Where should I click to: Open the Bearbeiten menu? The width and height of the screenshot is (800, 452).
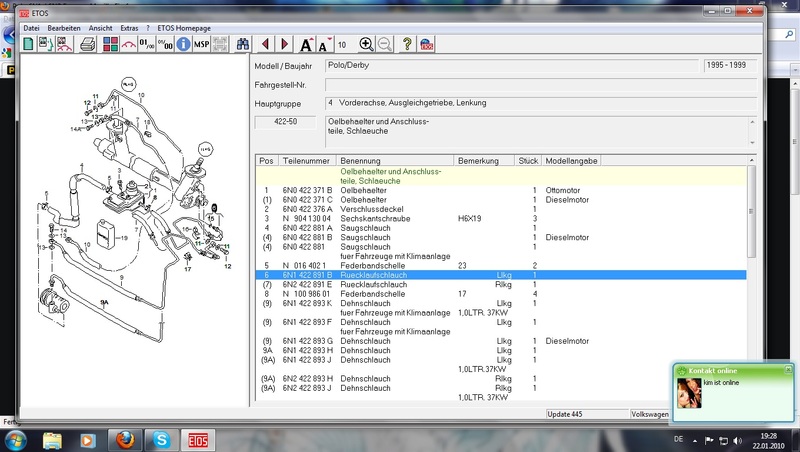click(64, 28)
